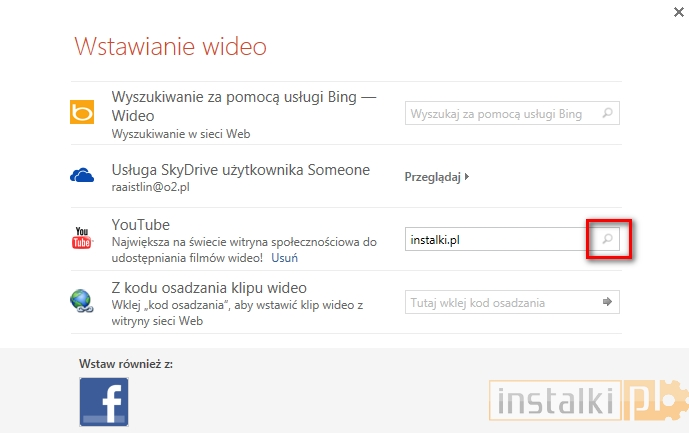Click the YouTube field containing instalki.pl
The height and width of the screenshot is (433, 689).
(x=497, y=240)
